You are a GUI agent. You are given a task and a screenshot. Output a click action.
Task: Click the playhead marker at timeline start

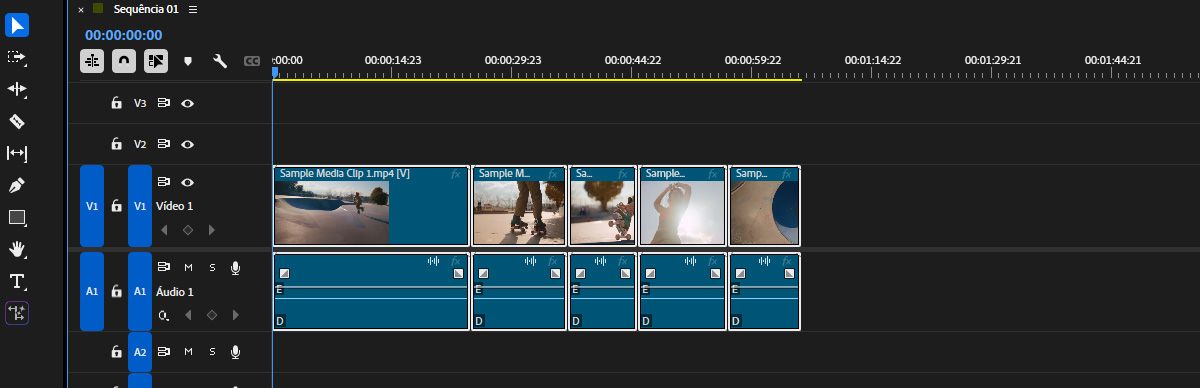(x=275, y=73)
